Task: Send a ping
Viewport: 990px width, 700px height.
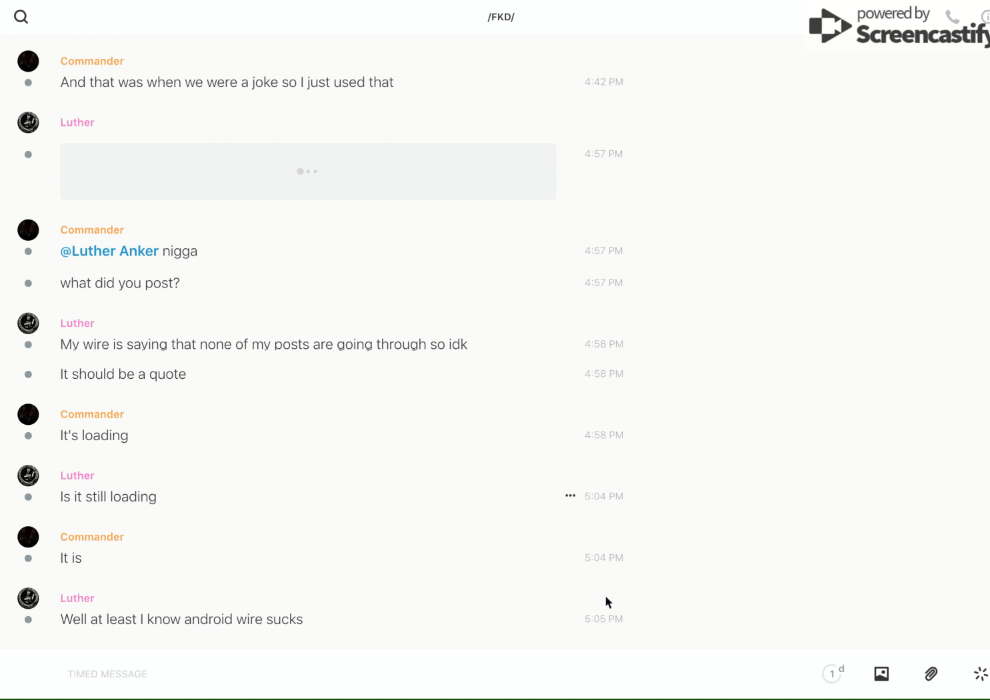Action: pos(980,674)
